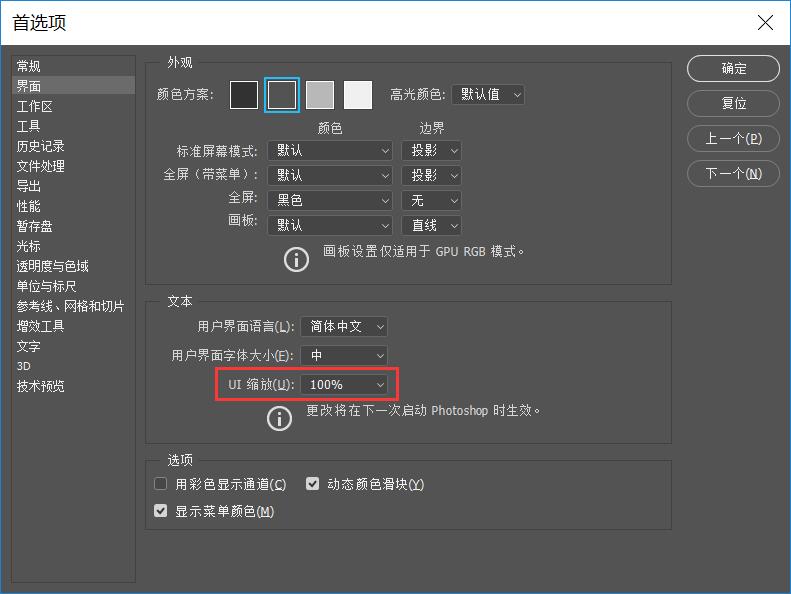Open 全屏 border dropdown showing 无
This screenshot has height=594, width=791.
(x=431, y=200)
